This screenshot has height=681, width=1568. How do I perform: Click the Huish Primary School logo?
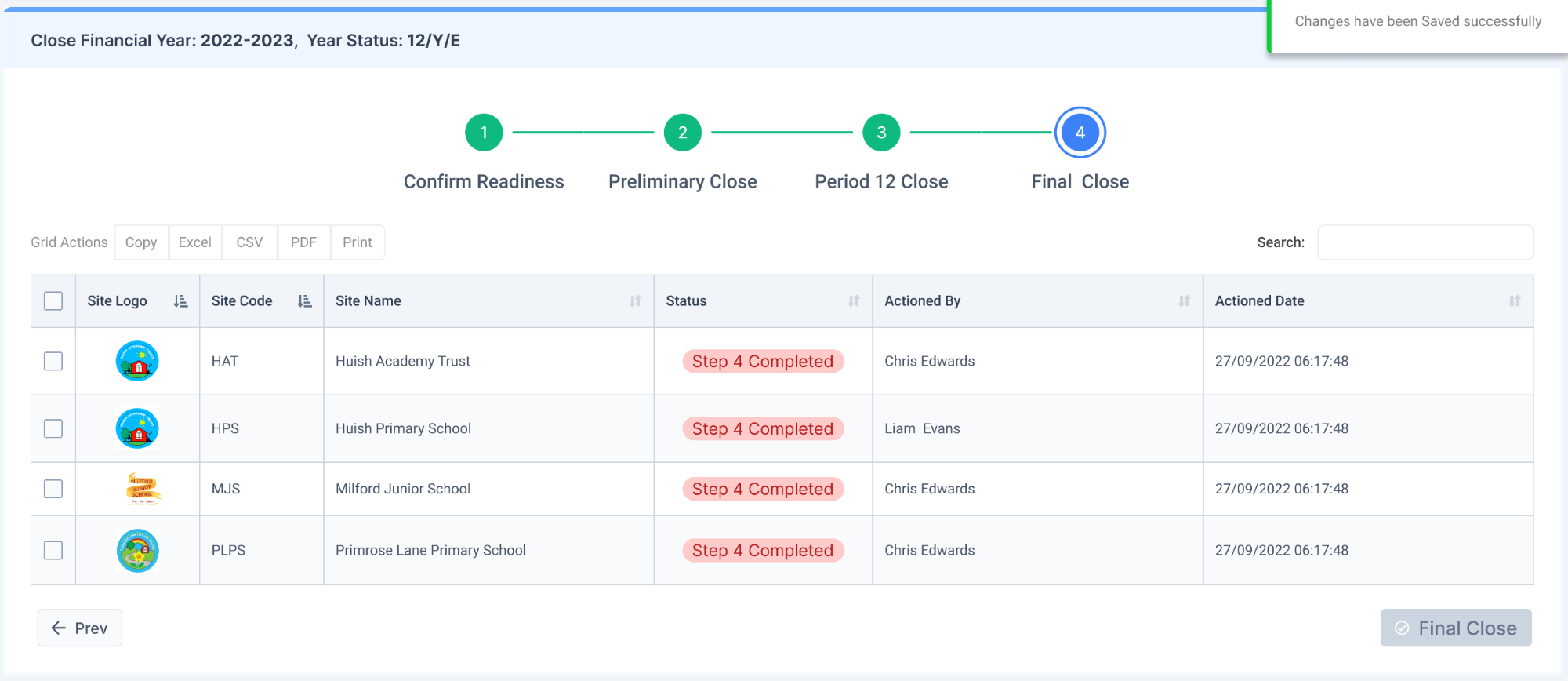137,428
